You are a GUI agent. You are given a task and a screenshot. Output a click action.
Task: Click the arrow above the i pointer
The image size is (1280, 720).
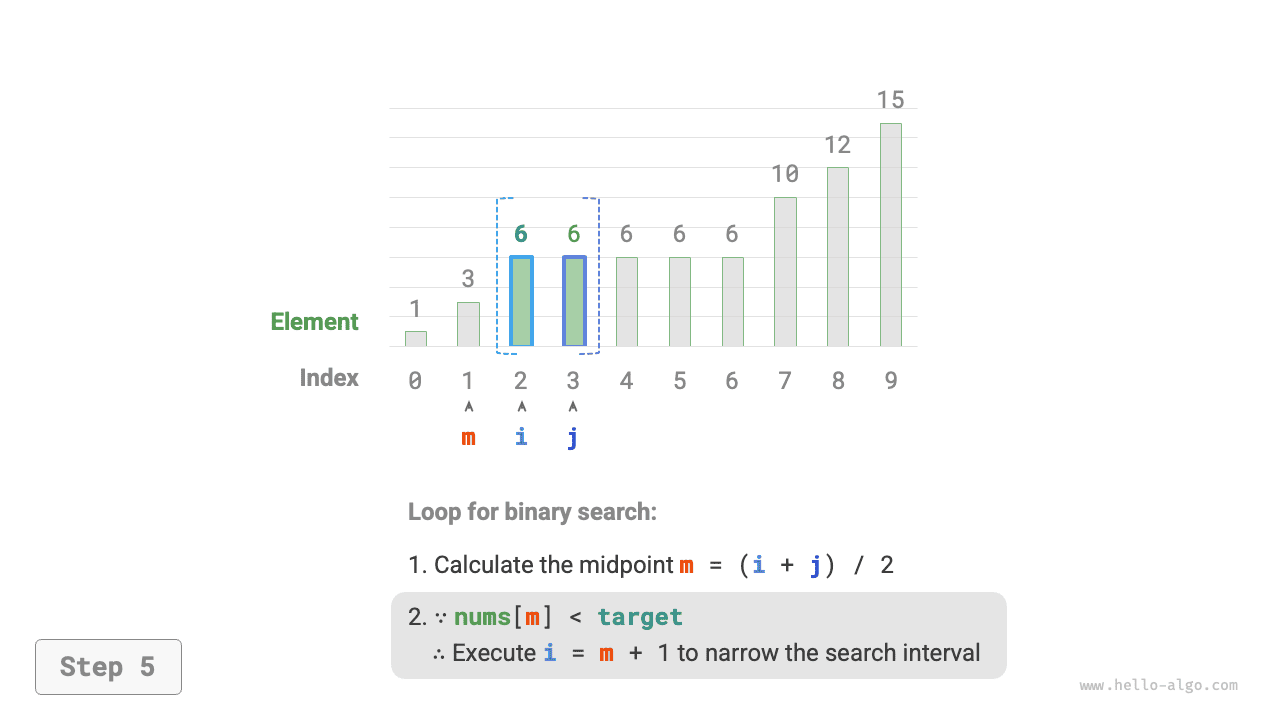(x=521, y=407)
